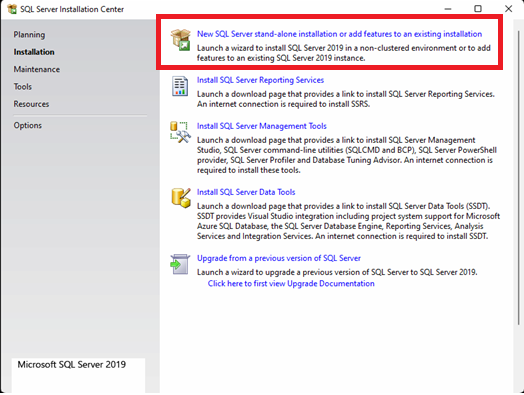Select the Installation section
This screenshot has height=395, width=524.
point(34,52)
